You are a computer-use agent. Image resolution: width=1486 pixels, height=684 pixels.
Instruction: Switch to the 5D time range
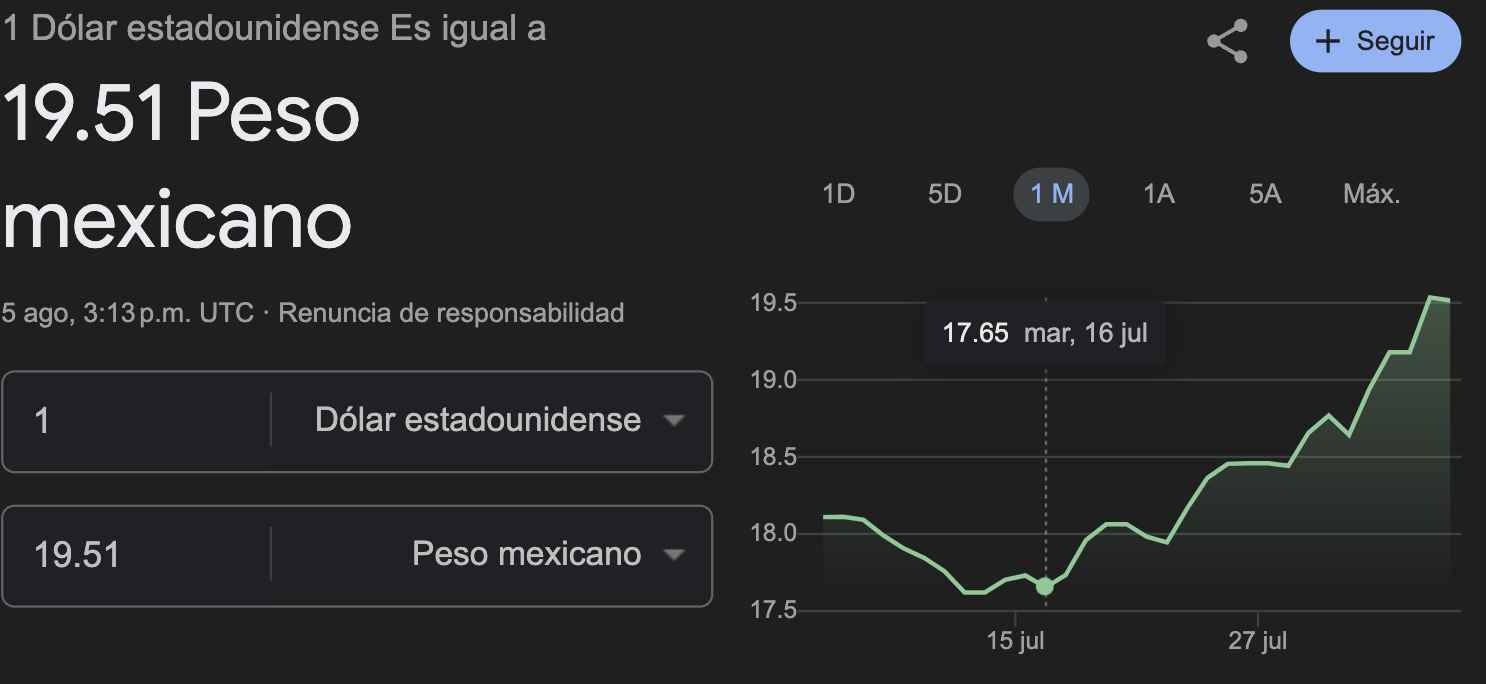[944, 194]
